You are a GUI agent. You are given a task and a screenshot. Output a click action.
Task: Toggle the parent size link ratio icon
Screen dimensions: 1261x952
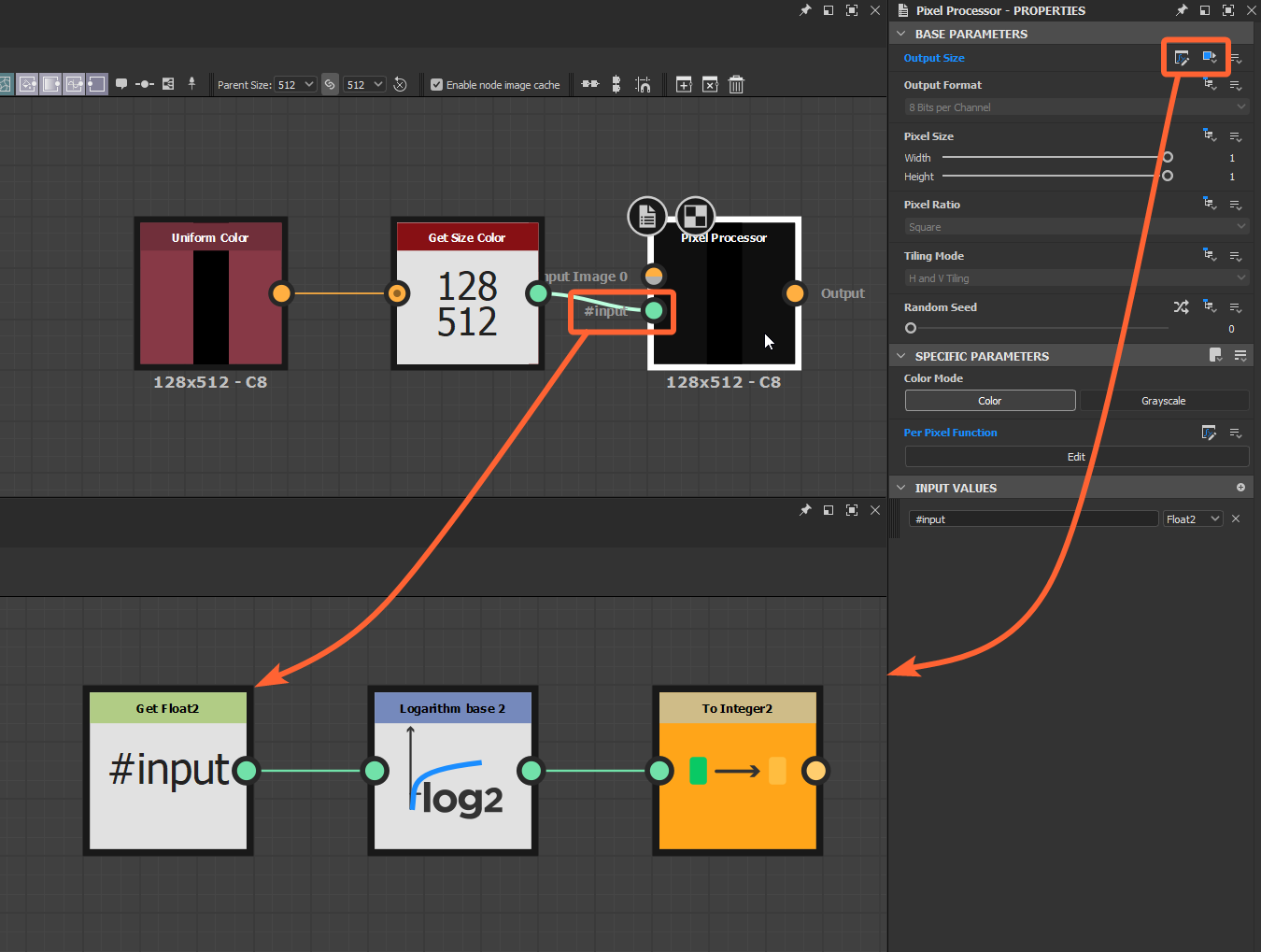coord(330,84)
